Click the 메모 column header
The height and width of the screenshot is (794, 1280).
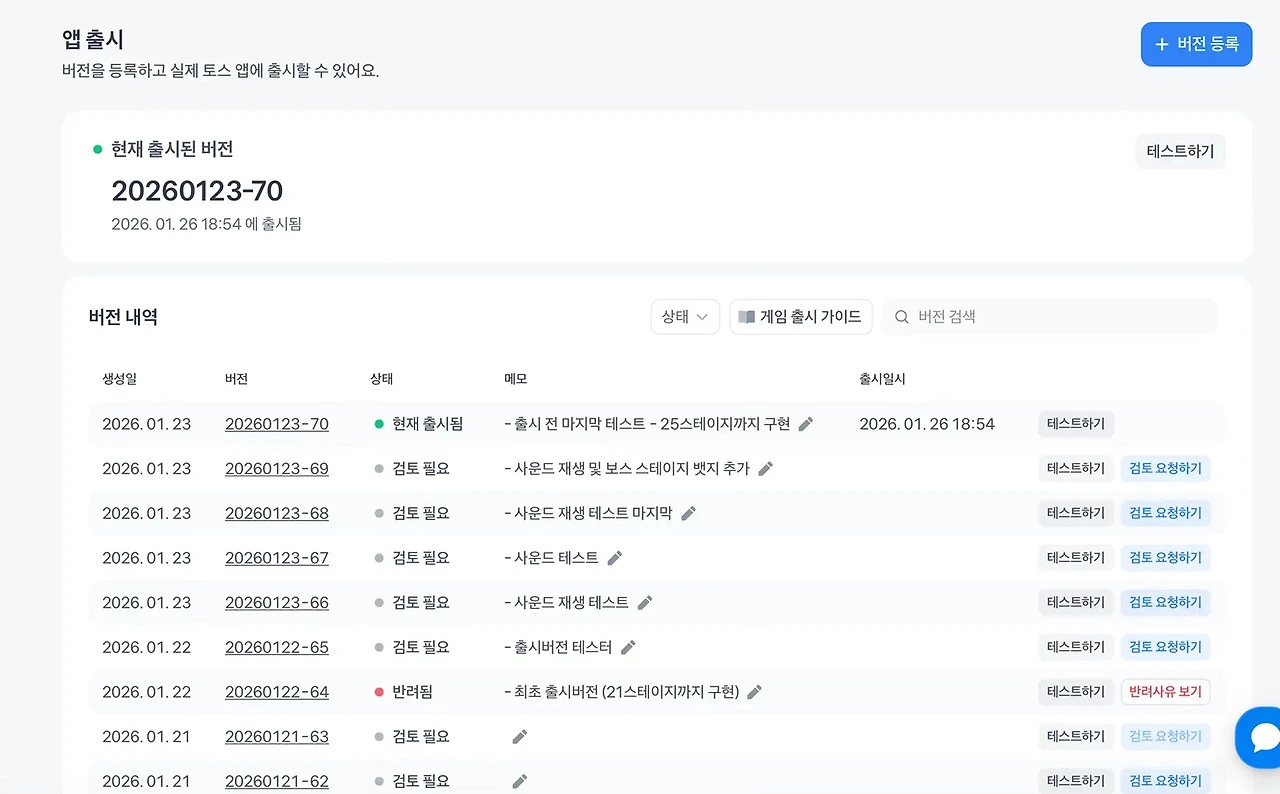click(x=515, y=380)
